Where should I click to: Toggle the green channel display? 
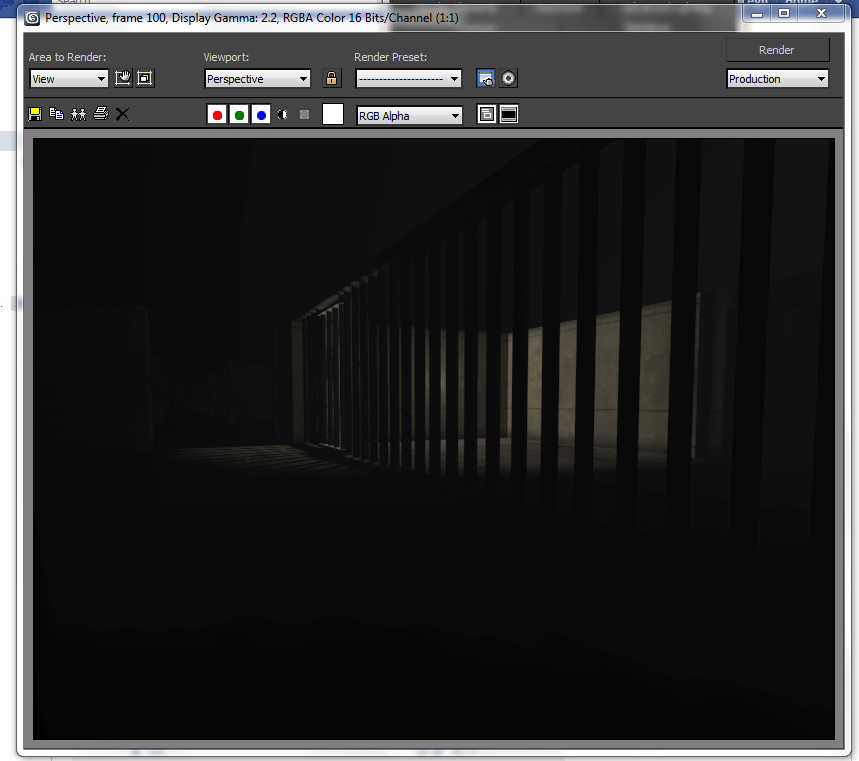239,115
